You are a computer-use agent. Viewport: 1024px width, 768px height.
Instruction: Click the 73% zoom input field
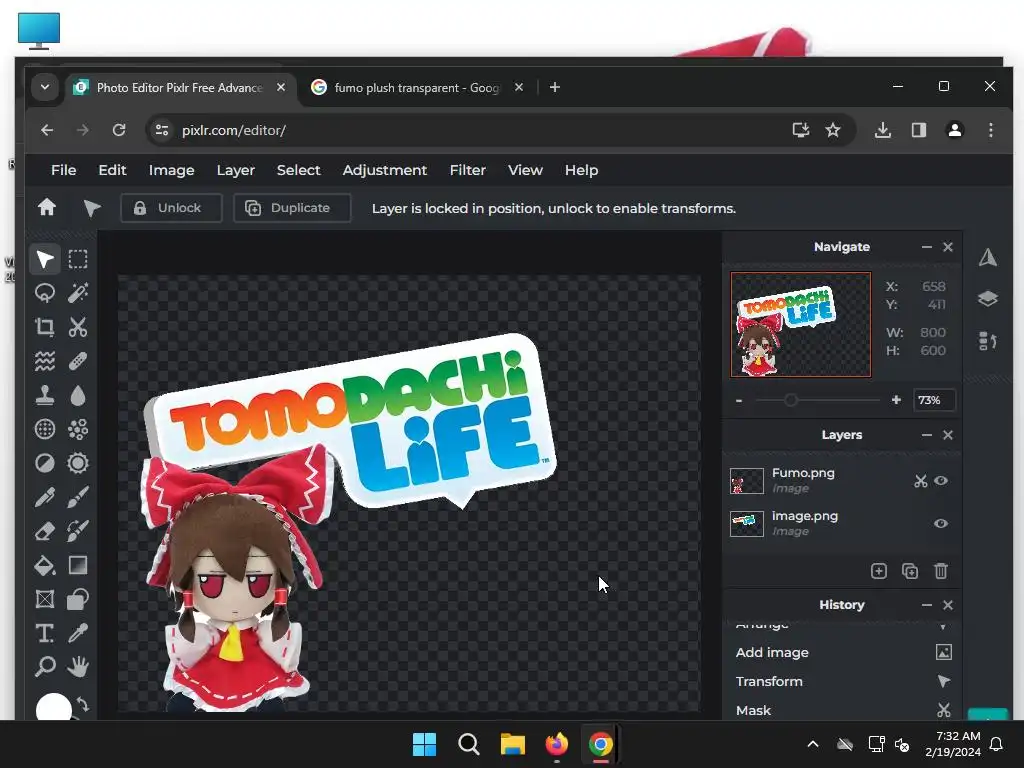pos(934,400)
